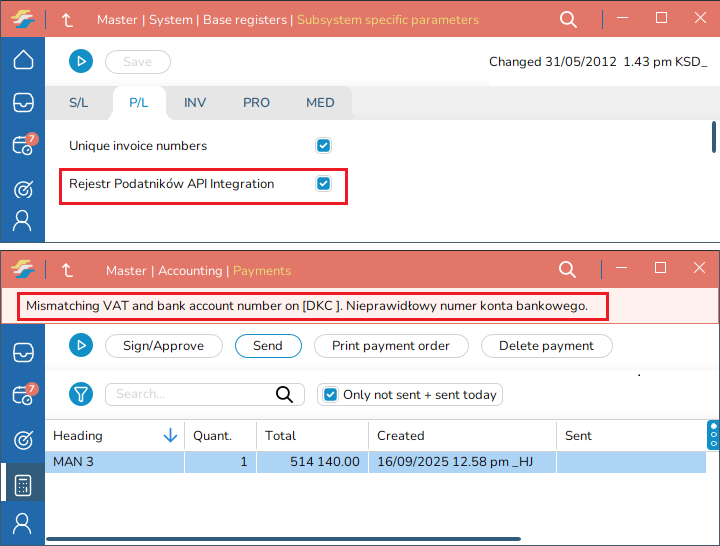Image resolution: width=720 pixels, height=546 pixels.
Task: Click the magnifier in Payments title bar
Action: coord(567,270)
